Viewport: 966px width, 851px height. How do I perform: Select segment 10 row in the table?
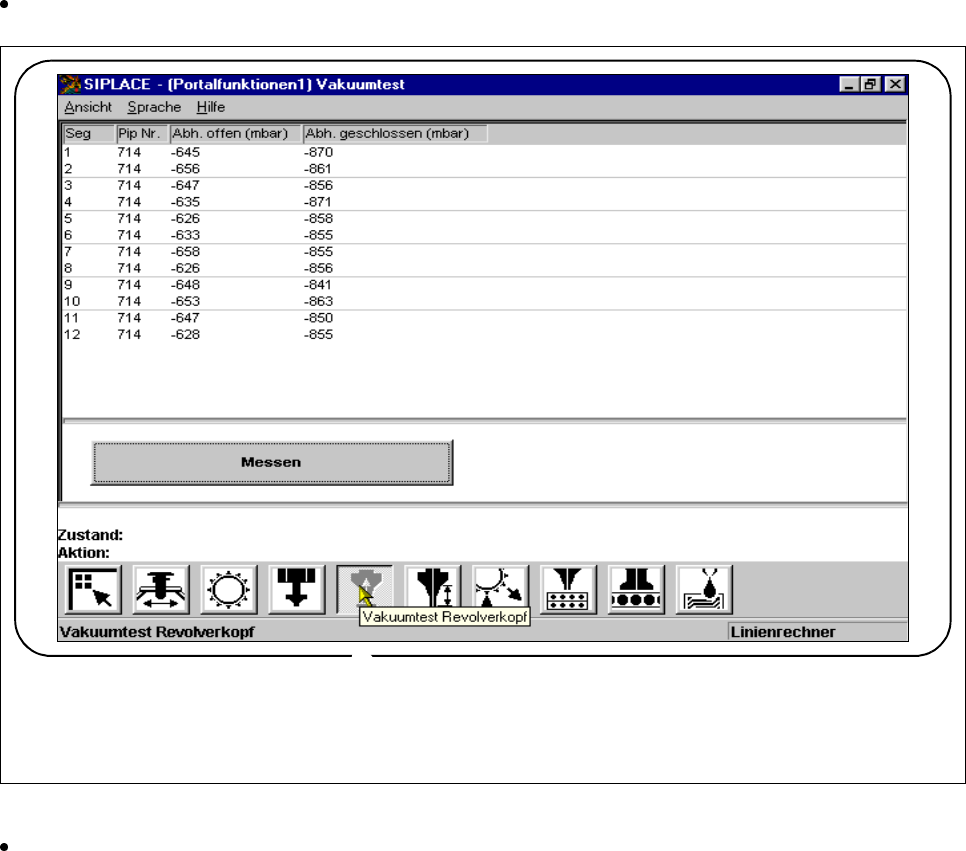point(484,302)
